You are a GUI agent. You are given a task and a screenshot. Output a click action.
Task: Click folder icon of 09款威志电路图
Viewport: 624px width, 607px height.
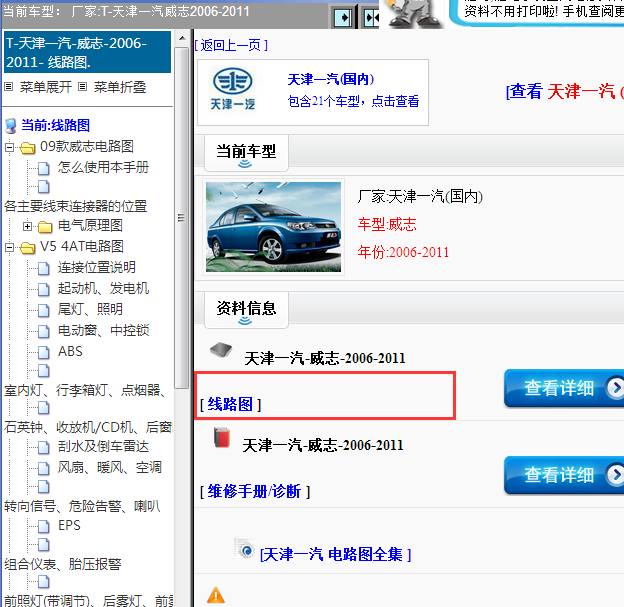[x=27, y=148]
